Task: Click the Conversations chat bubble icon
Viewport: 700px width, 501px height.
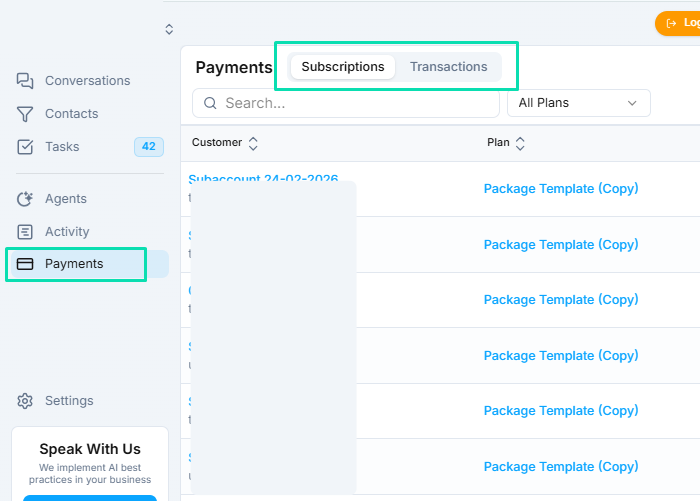Action: point(25,81)
